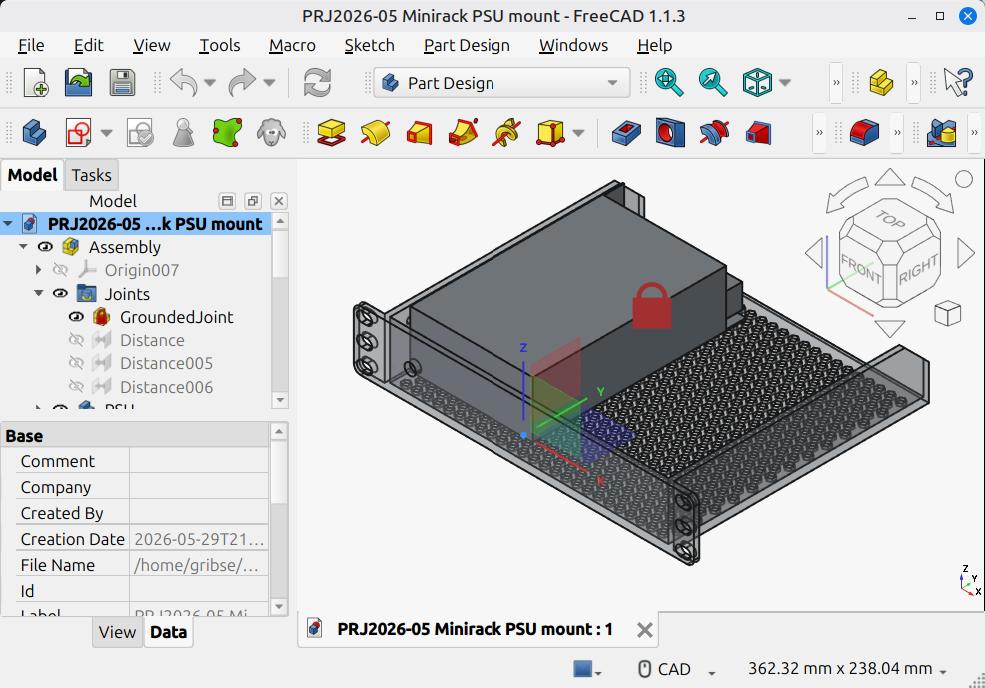The image size is (985, 688).
Task: Create a new Body
Action: coord(35,133)
